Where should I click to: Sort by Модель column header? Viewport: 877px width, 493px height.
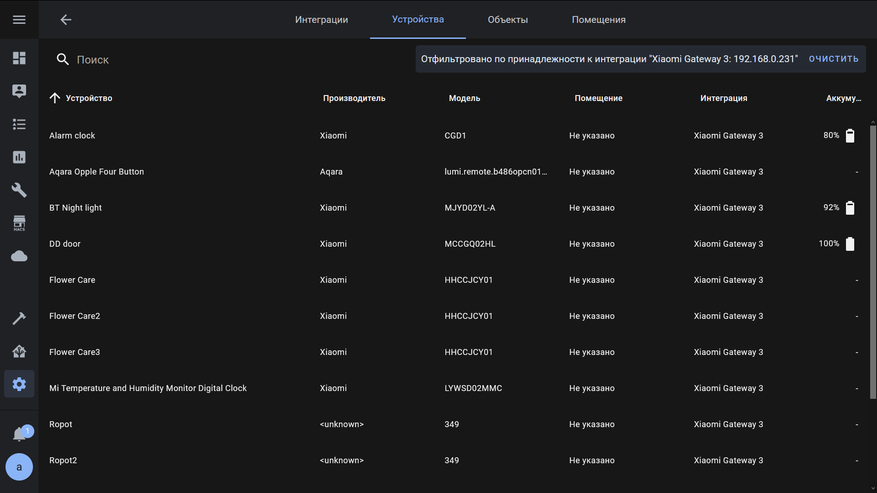pos(464,98)
